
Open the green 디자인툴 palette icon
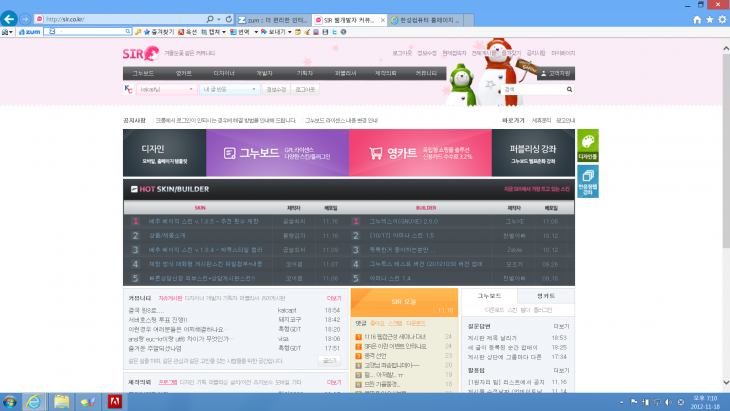[588, 145]
